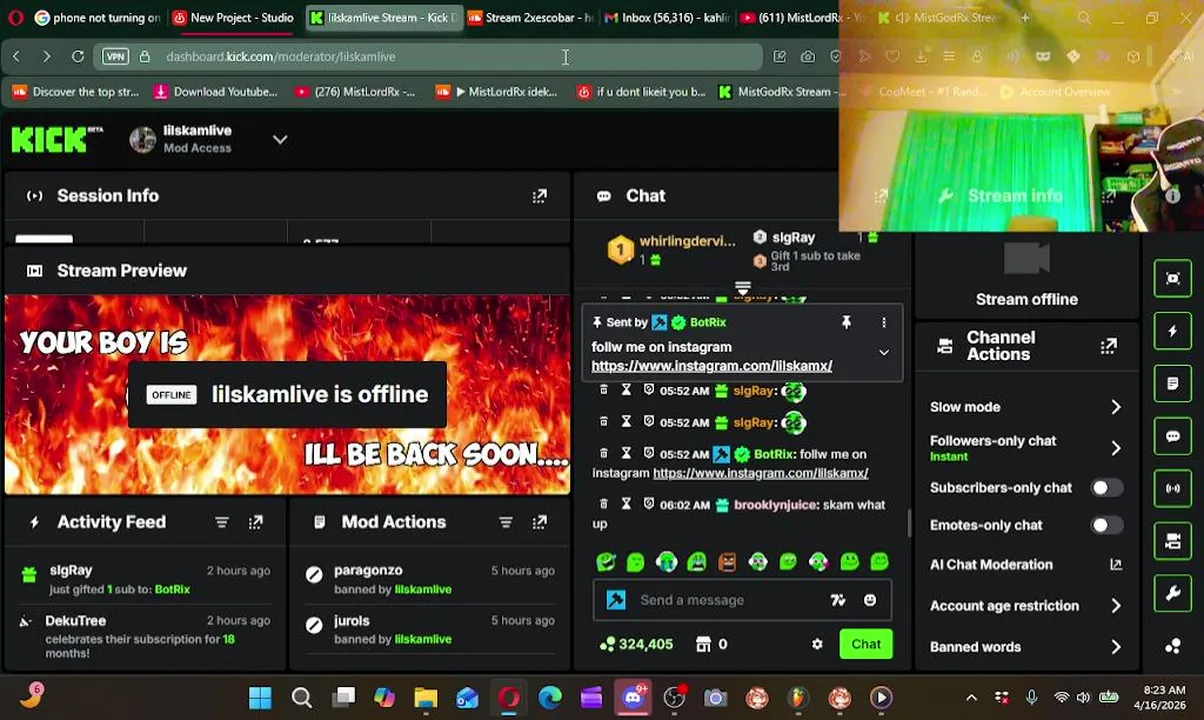Toggle mod actions wrench sidebar icon

point(1173,593)
